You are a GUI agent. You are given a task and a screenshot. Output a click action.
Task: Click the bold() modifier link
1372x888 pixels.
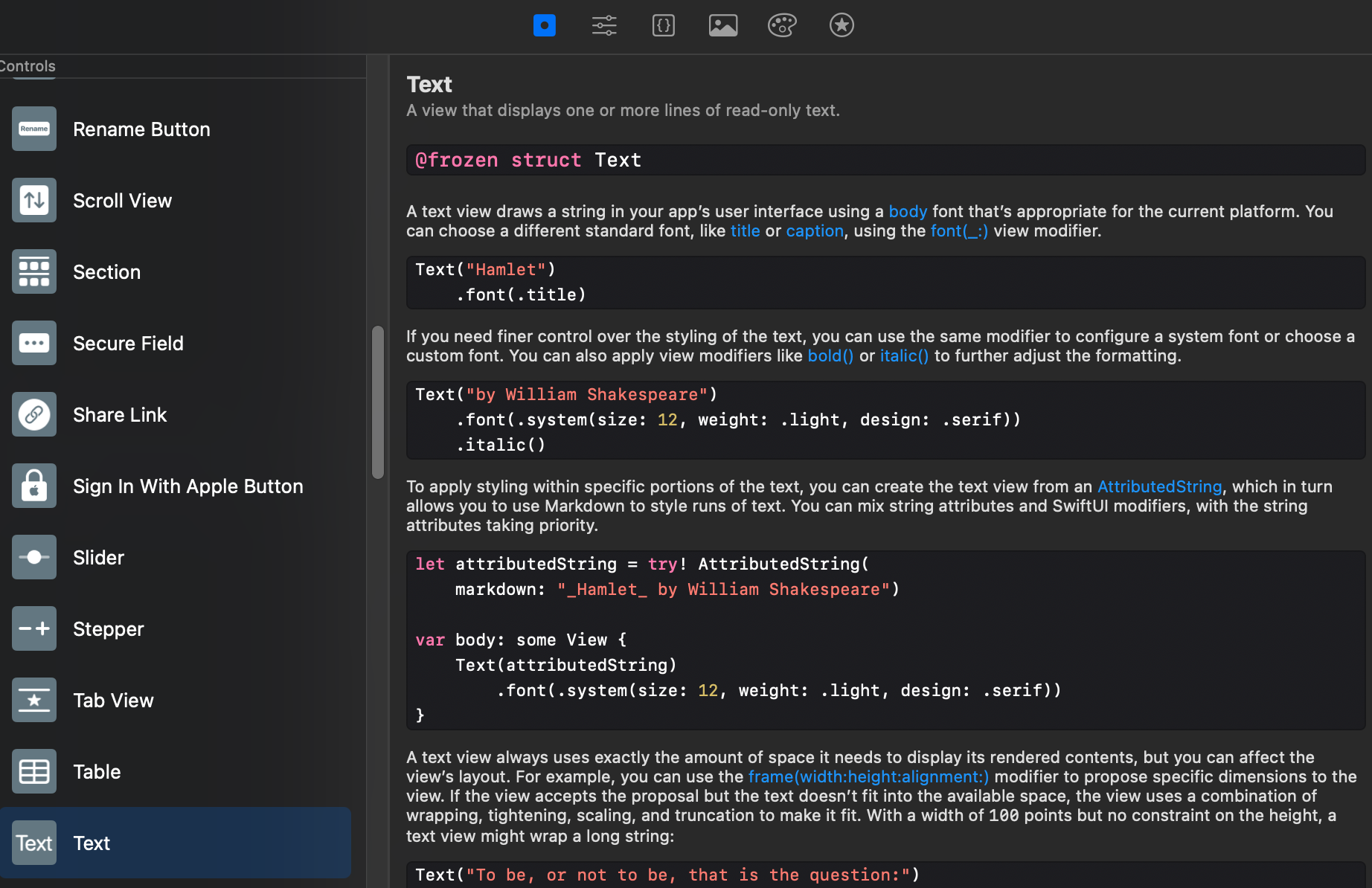pos(830,355)
